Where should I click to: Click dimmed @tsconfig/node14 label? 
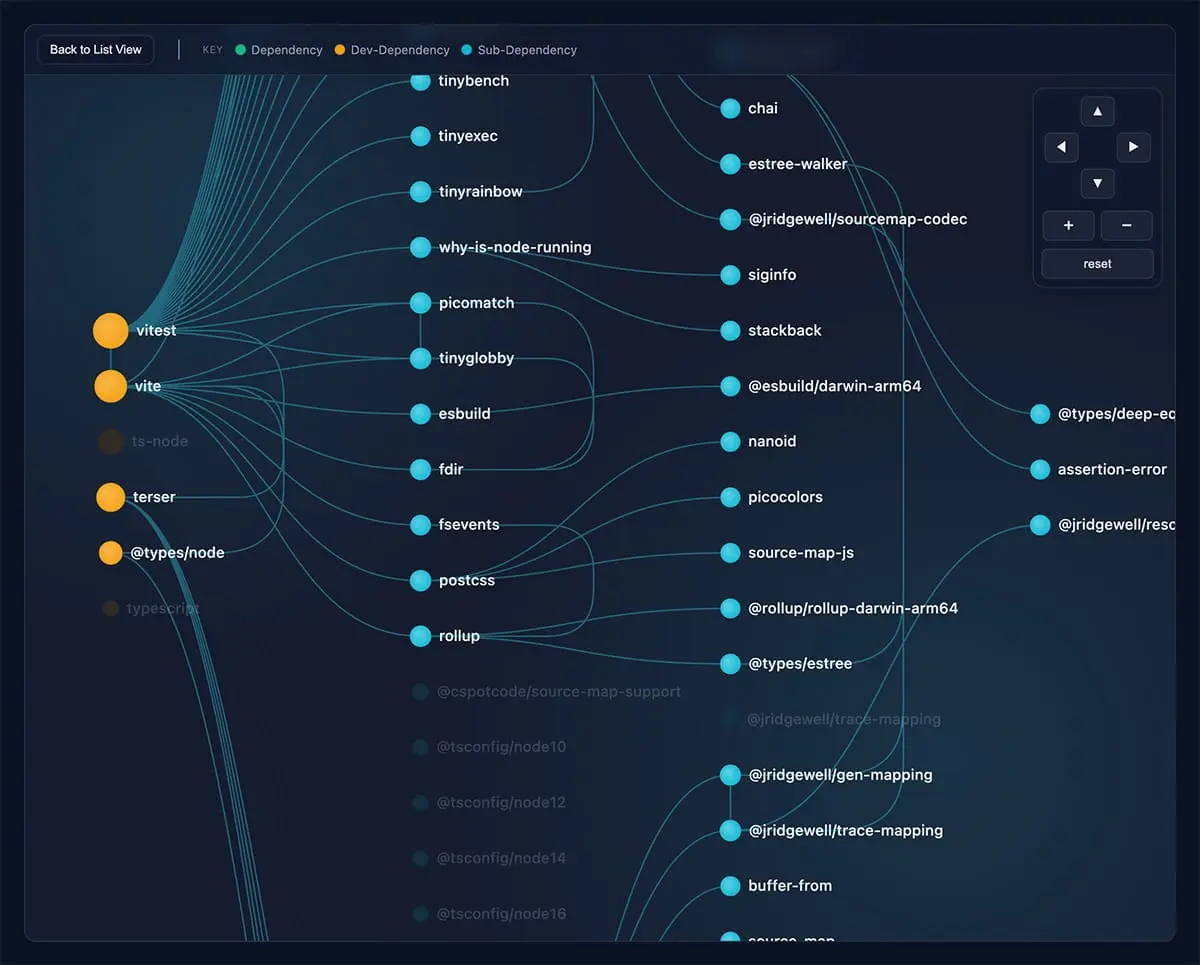[x=502, y=858]
